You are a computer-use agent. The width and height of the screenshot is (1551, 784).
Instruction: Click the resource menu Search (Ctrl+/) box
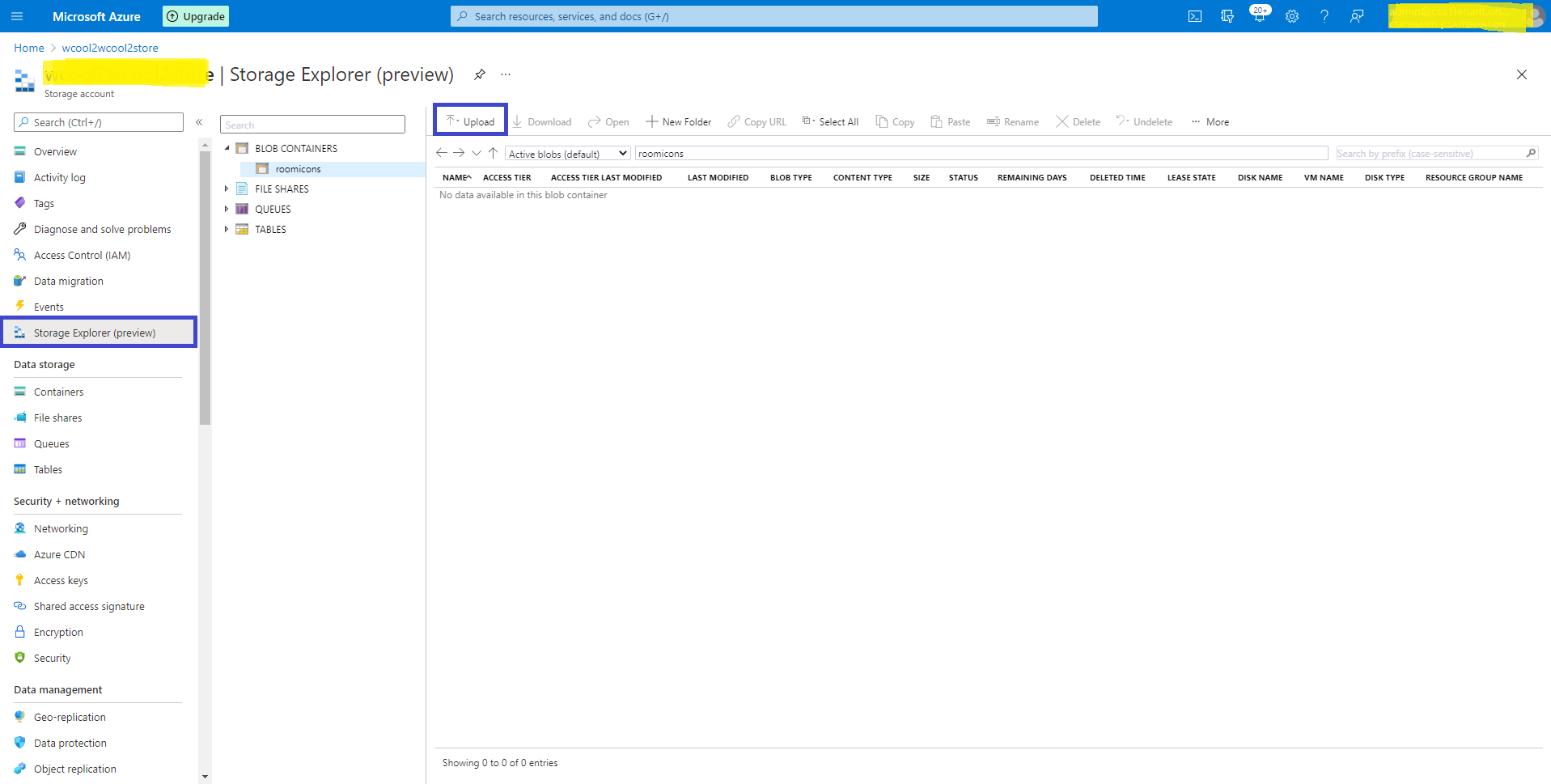[99, 122]
